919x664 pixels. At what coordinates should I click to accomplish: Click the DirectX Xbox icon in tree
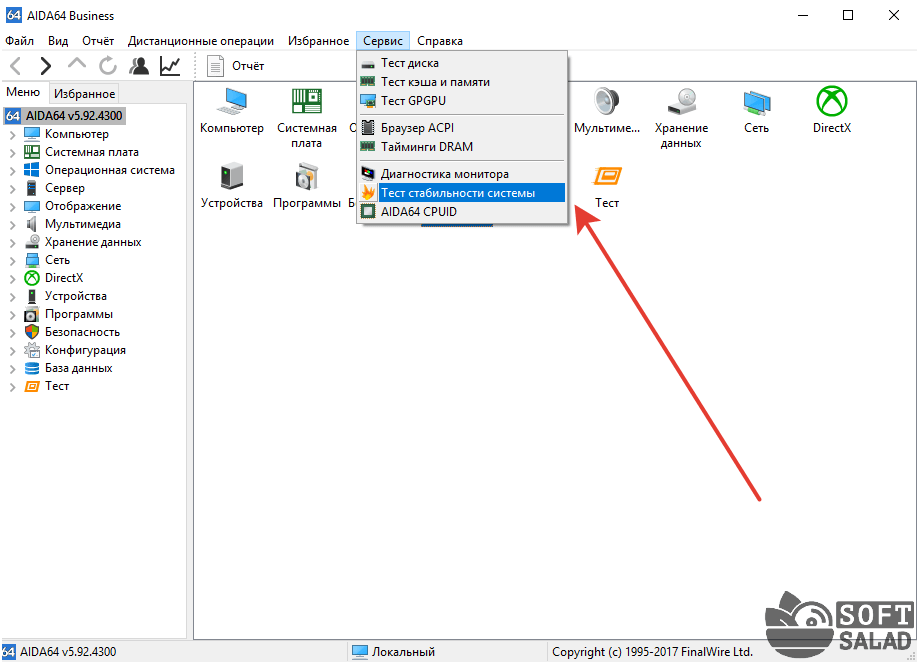32,278
